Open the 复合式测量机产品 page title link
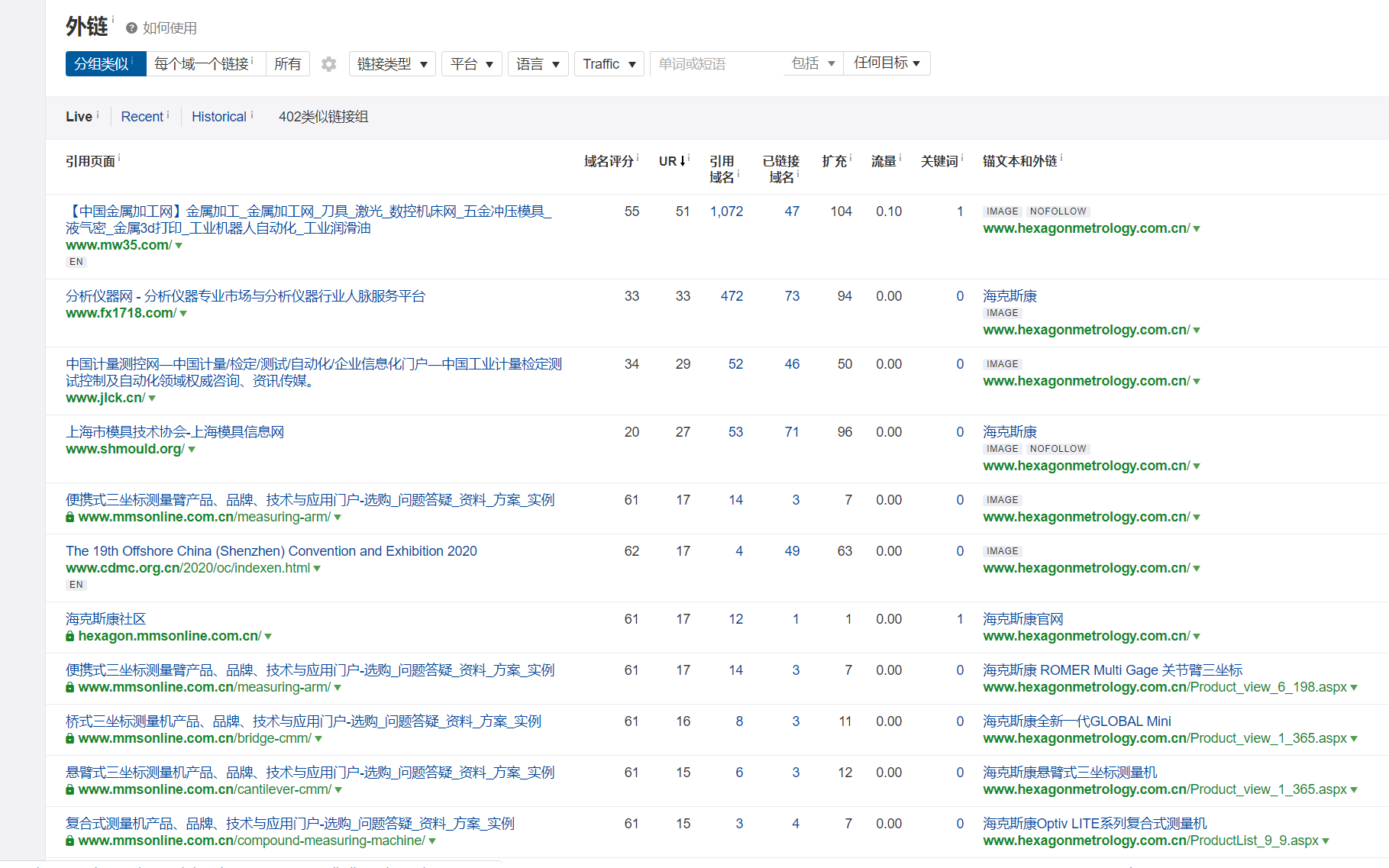Image resolution: width=1389 pixels, height=868 pixels. tap(290, 824)
